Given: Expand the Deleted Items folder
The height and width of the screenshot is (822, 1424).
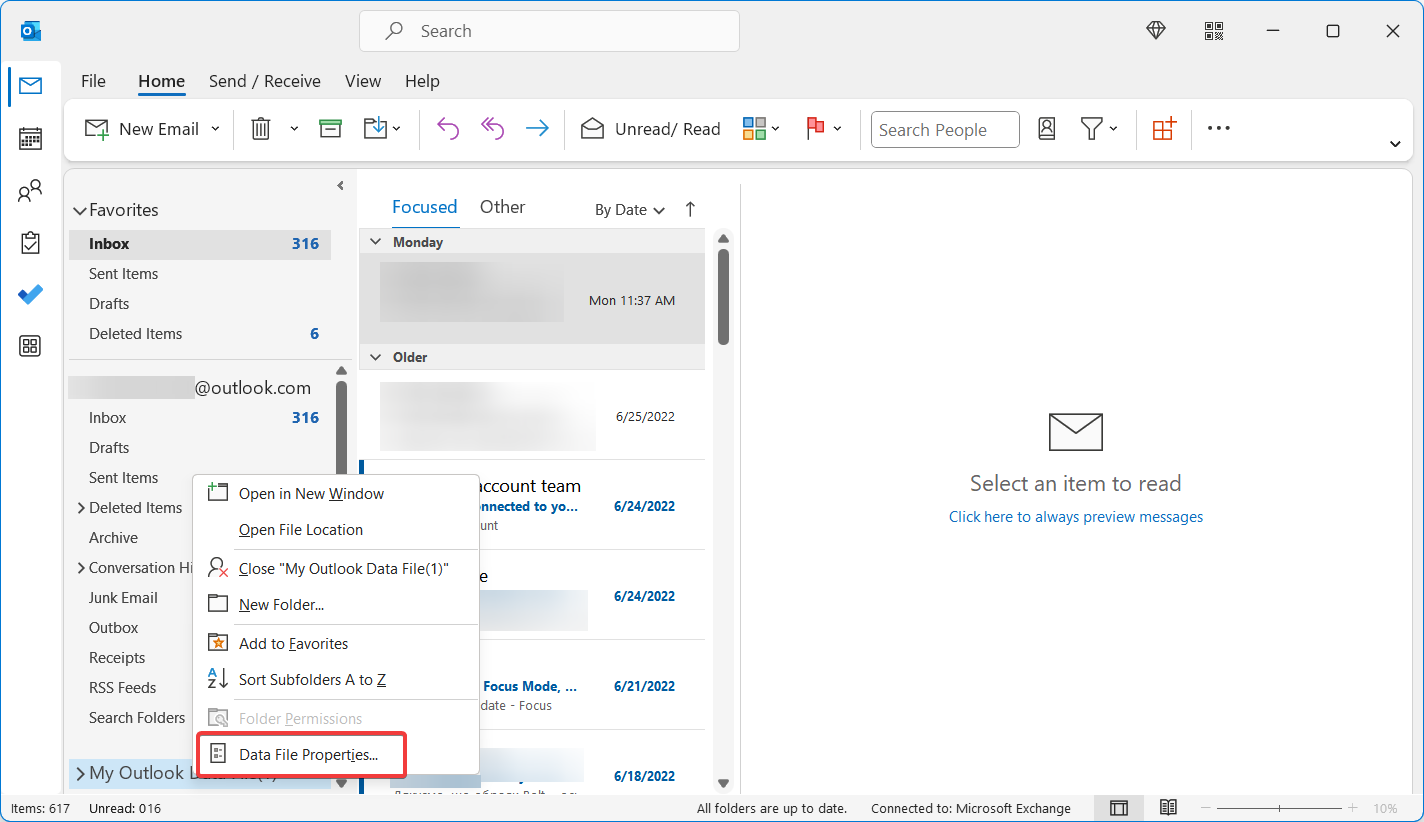Looking at the screenshot, I should 81,508.
